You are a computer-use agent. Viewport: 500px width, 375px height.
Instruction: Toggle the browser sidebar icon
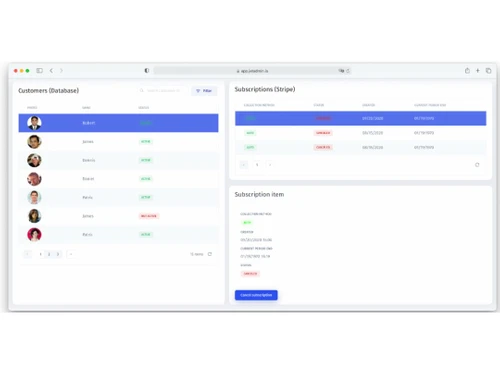tap(39, 71)
